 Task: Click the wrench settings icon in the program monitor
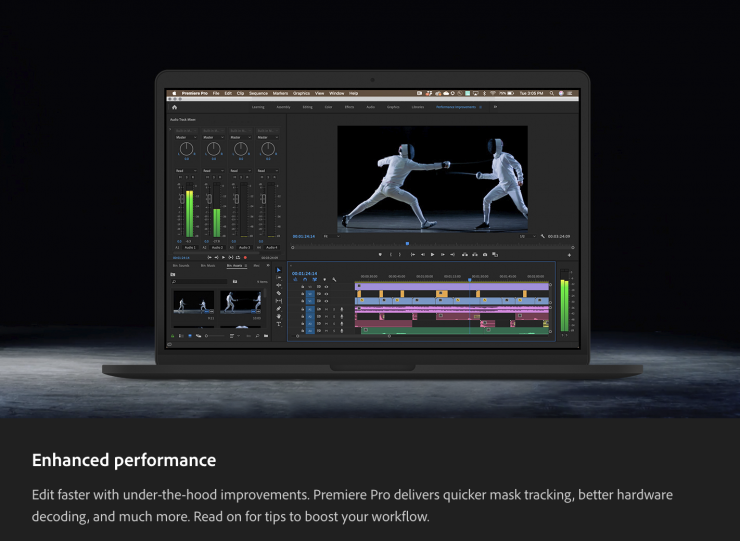pos(543,236)
